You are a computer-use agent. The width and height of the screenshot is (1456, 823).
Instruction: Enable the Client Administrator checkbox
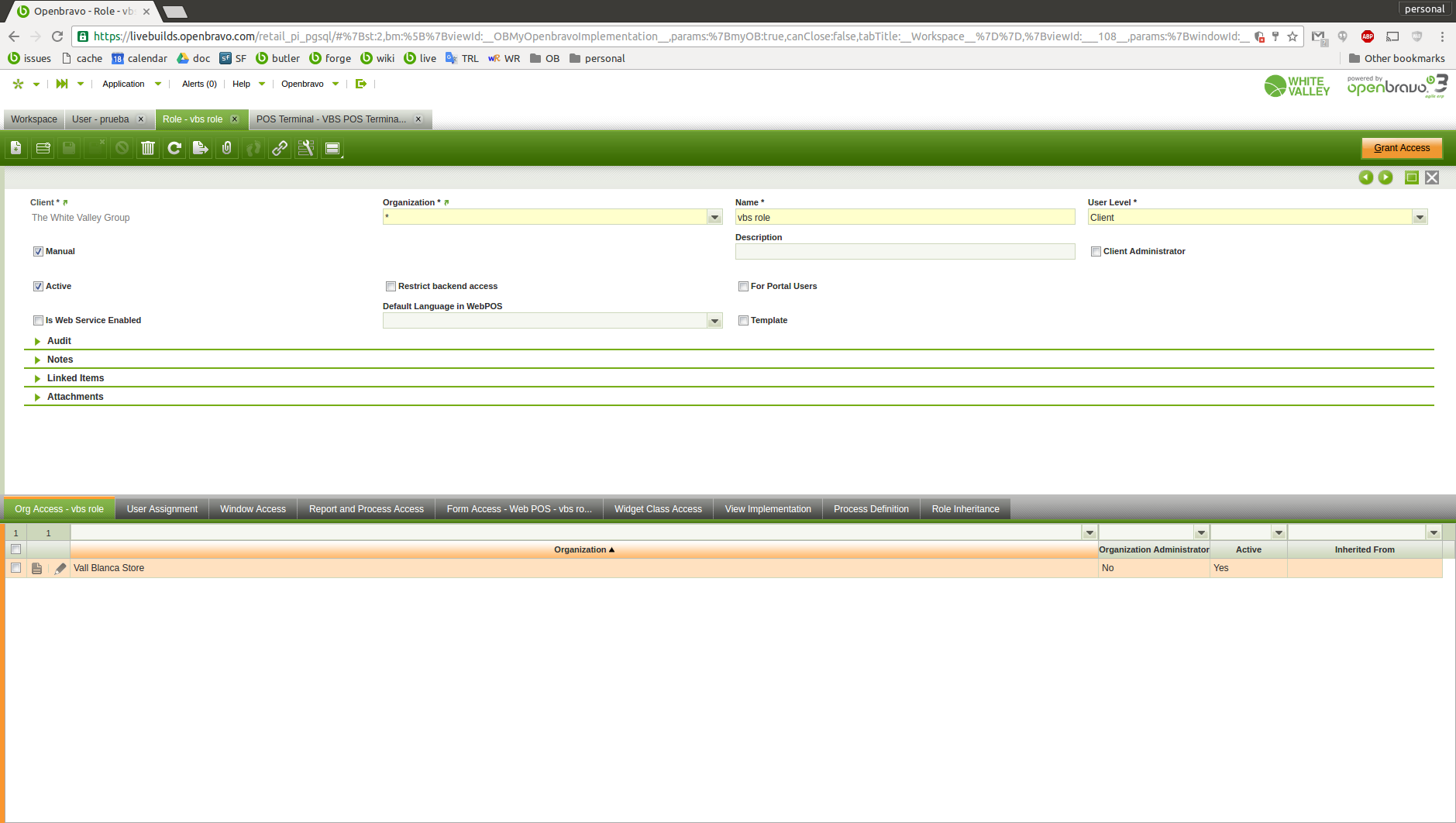(x=1096, y=251)
